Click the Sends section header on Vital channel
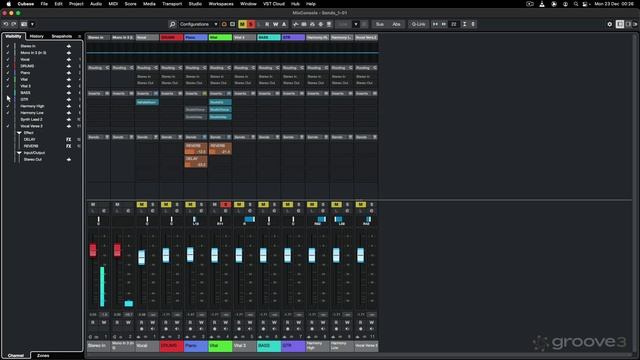The height and width of the screenshot is (360, 640). 220,137
